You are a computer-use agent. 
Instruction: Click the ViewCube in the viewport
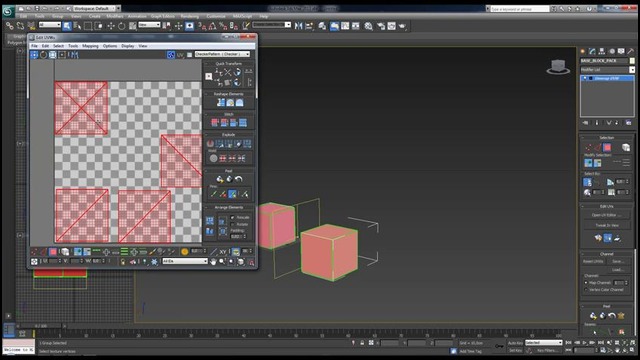pos(558,67)
